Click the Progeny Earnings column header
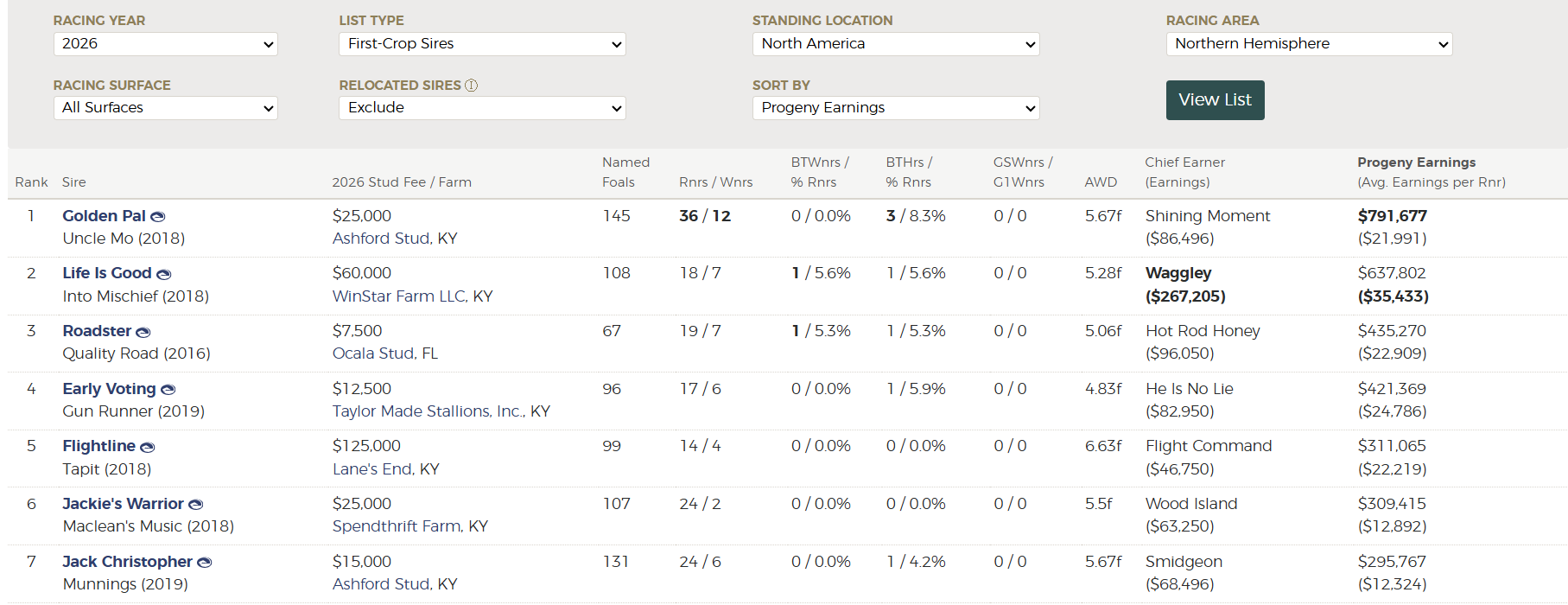 click(1416, 162)
